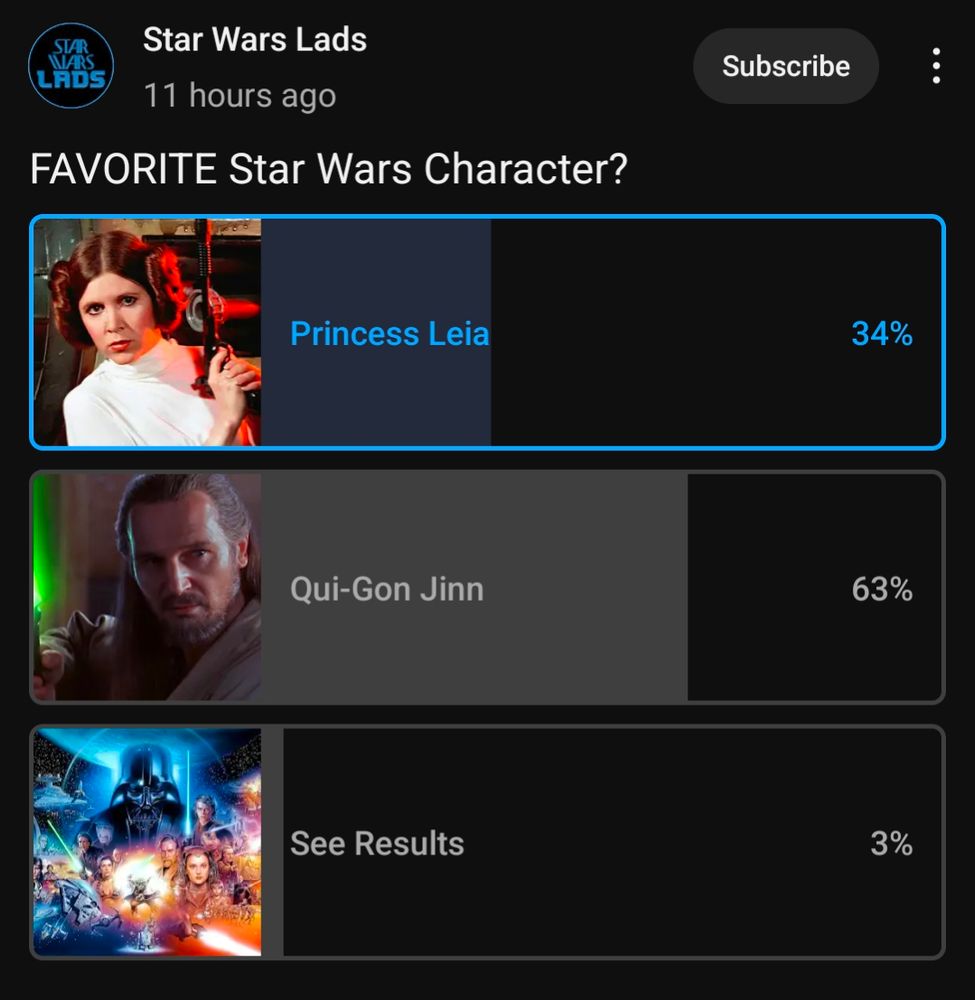The image size is (975, 1000).
Task: Click the 'FAVORITE Star Wars Character?' poll question
Action: point(329,169)
